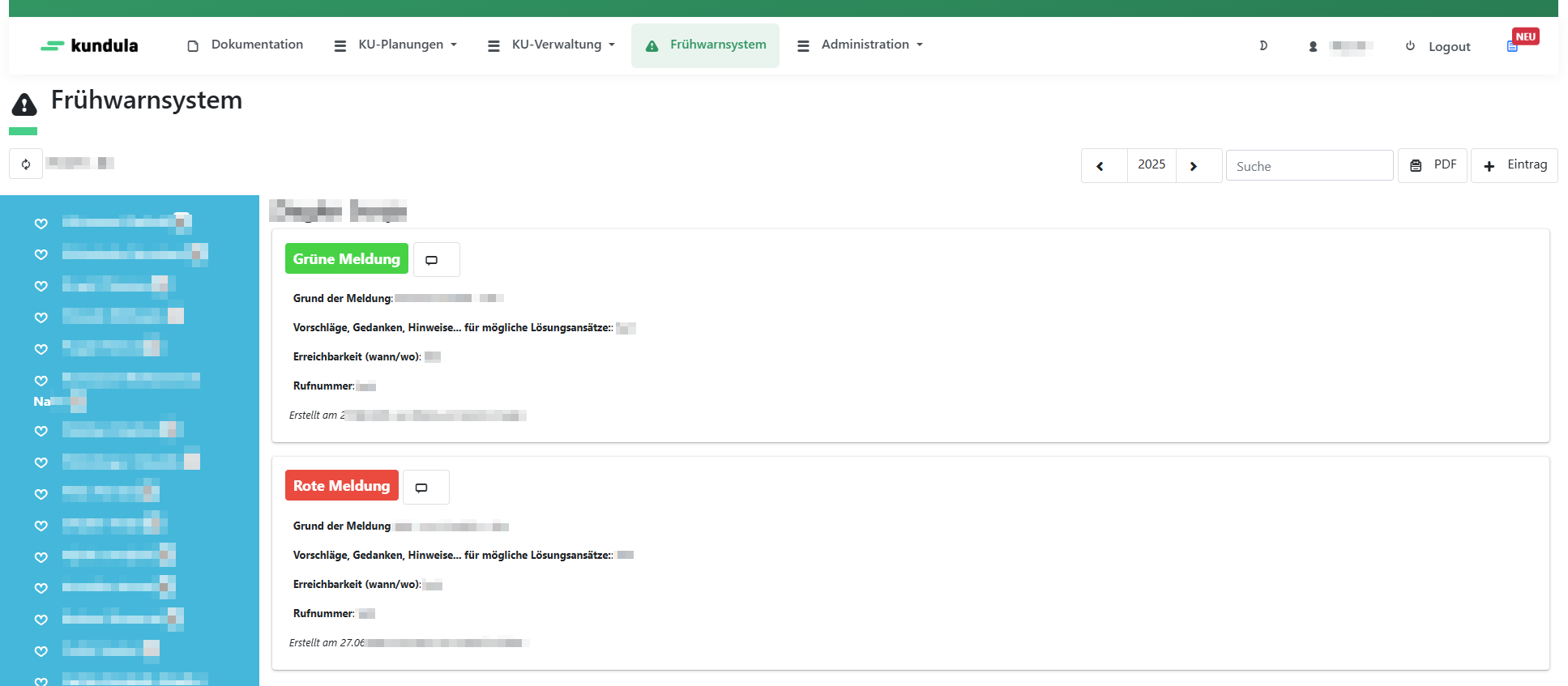1568x686 pixels.
Task: Add new Eintrag button
Action: 1514,165
